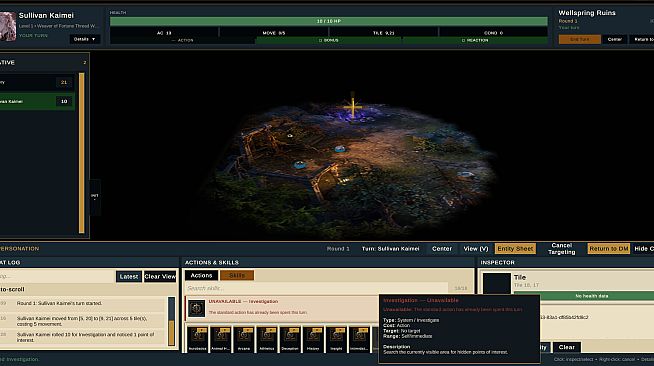Click Center in the bottom toolbar
Screen dimensions: 654x366
pyautogui.click(x=442, y=249)
